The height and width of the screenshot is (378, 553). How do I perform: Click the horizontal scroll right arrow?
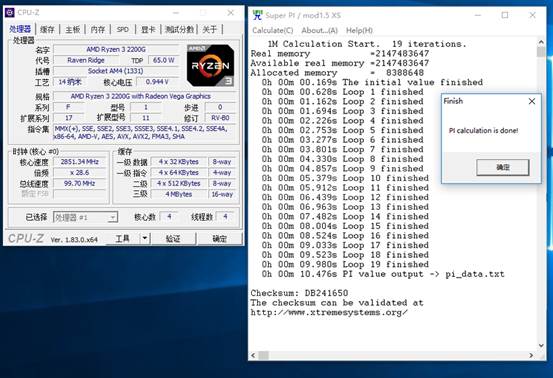point(531,355)
